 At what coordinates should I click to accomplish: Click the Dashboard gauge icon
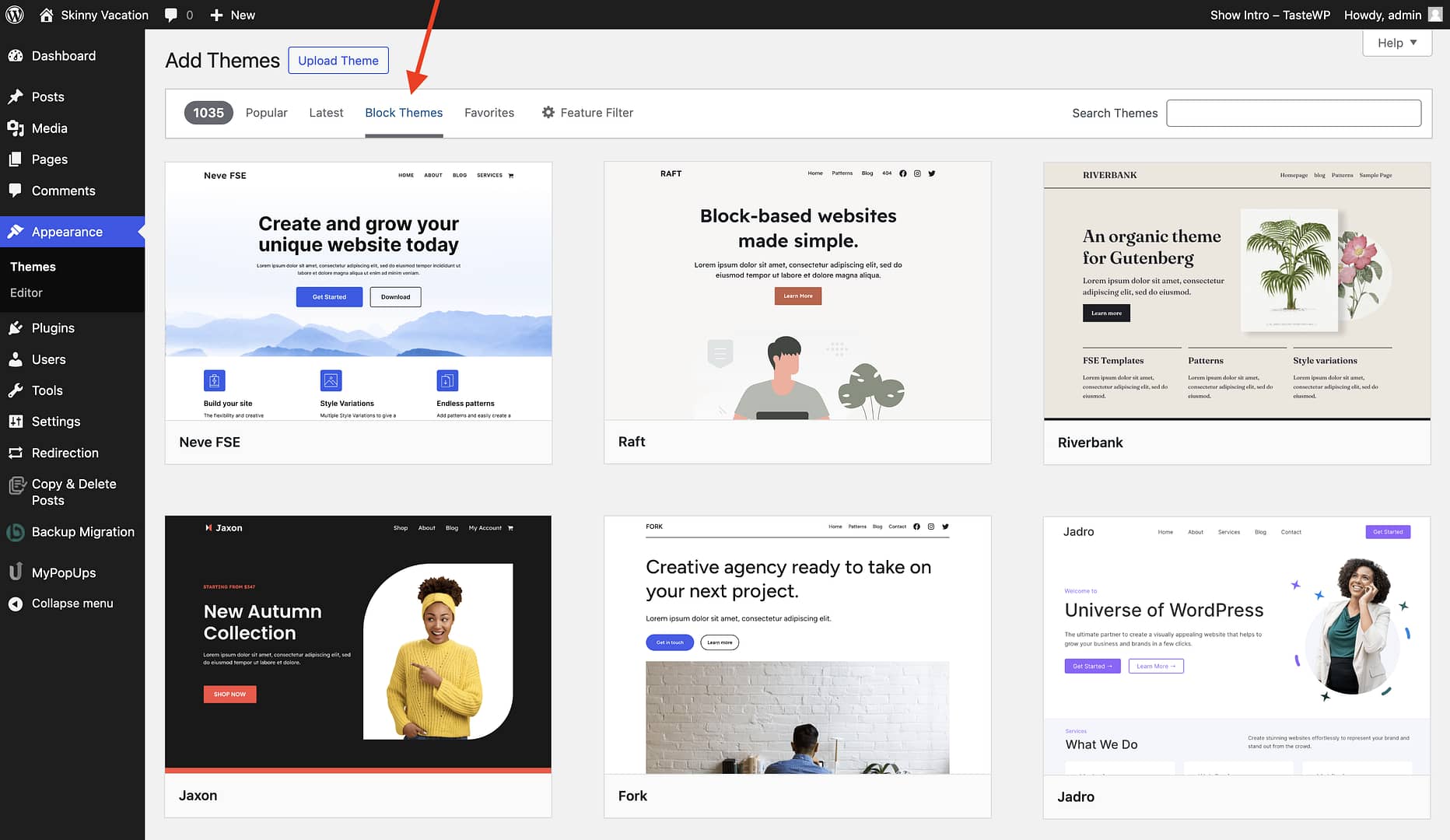pos(16,56)
